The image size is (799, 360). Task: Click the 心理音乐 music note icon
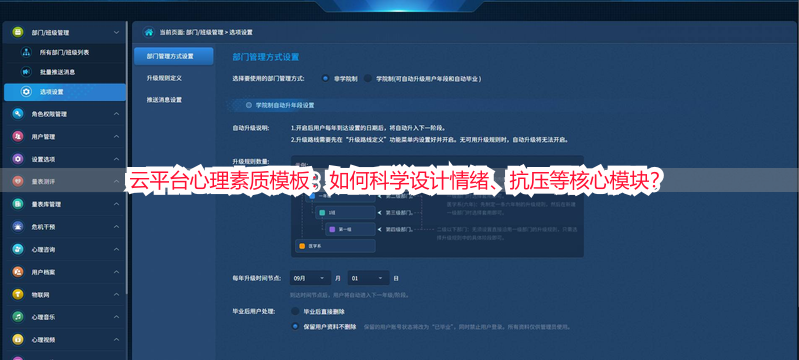tap(18, 317)
